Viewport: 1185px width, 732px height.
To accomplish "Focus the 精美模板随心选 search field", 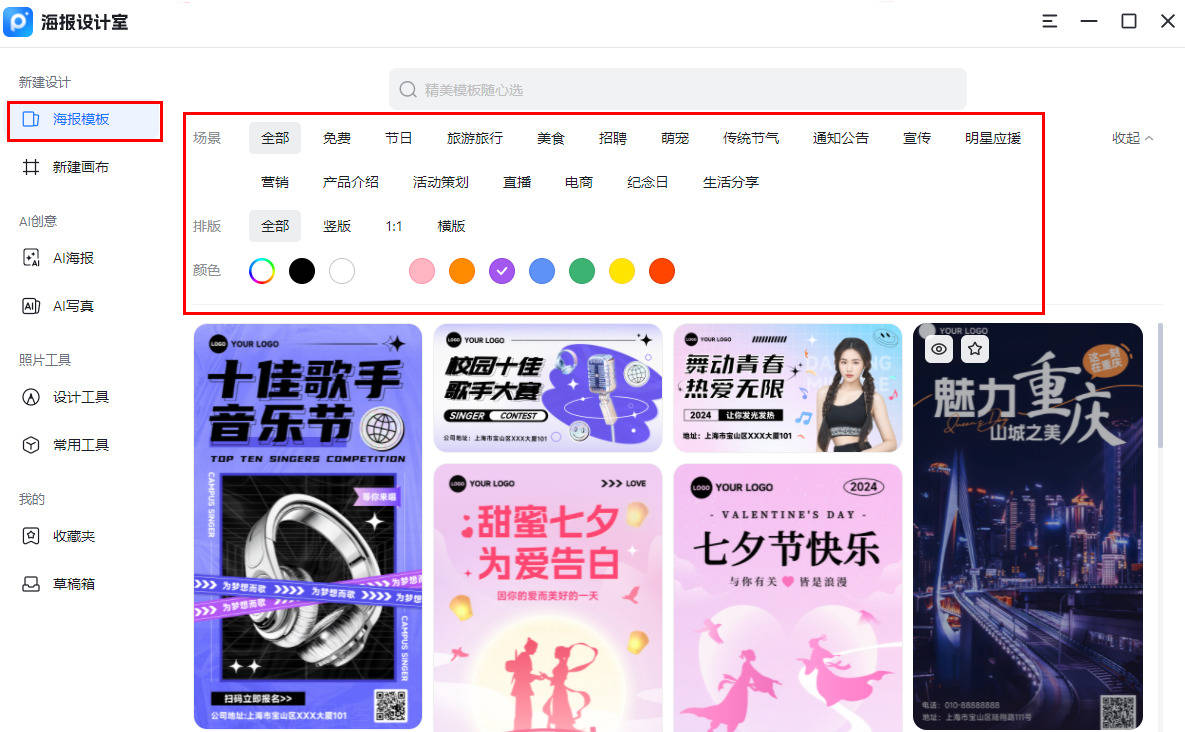I will (678, 89).
